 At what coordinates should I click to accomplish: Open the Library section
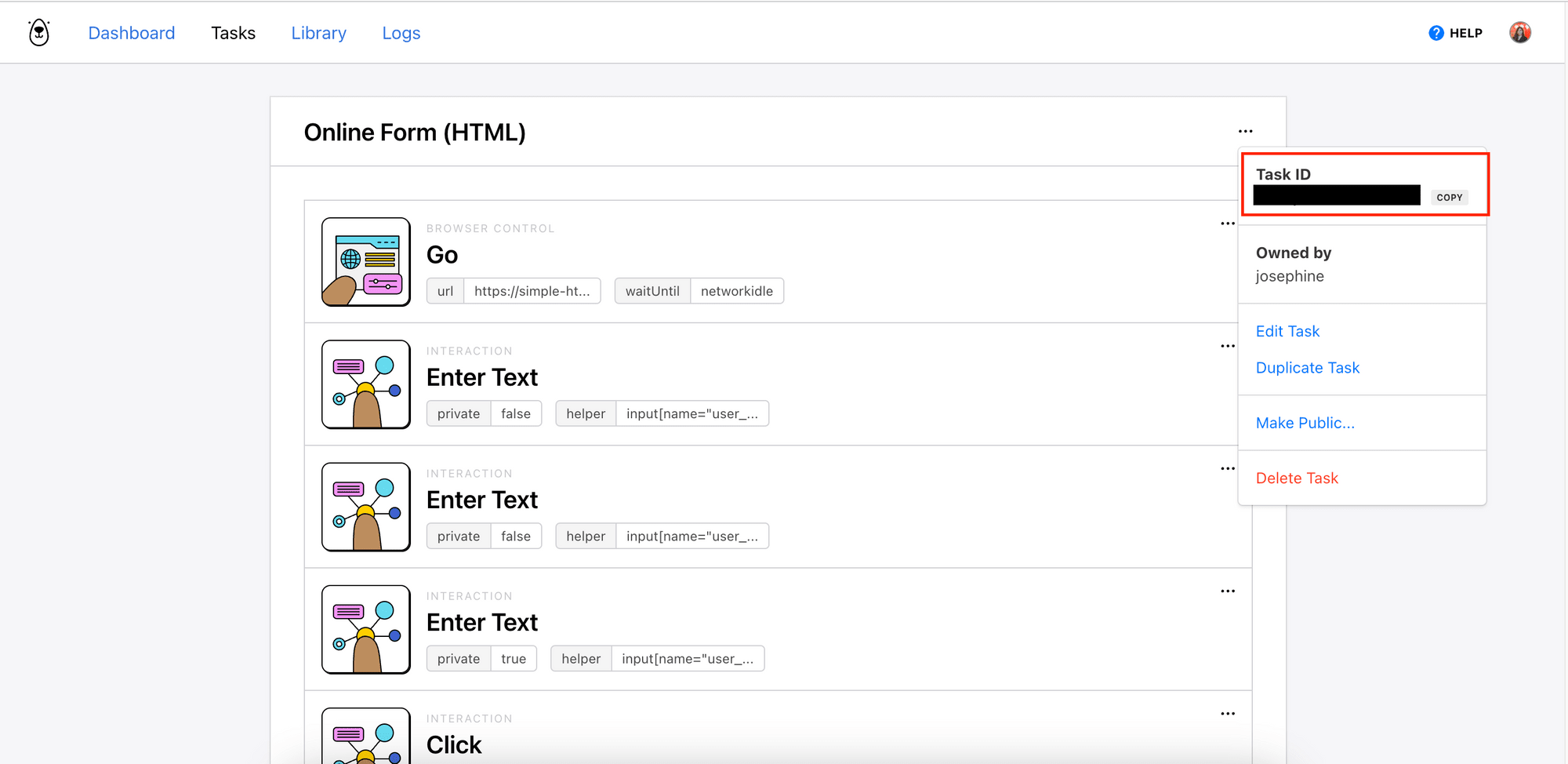pos(318,33)
